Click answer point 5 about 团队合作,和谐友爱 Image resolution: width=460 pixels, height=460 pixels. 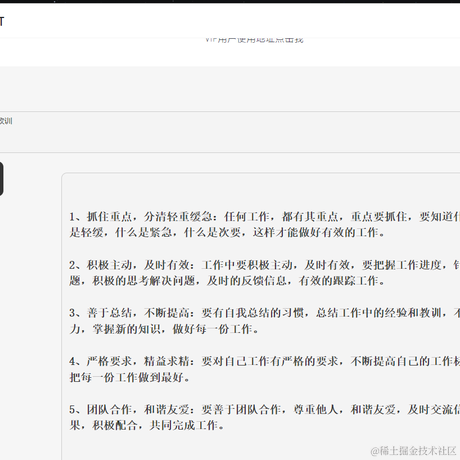tap(265, 417)
